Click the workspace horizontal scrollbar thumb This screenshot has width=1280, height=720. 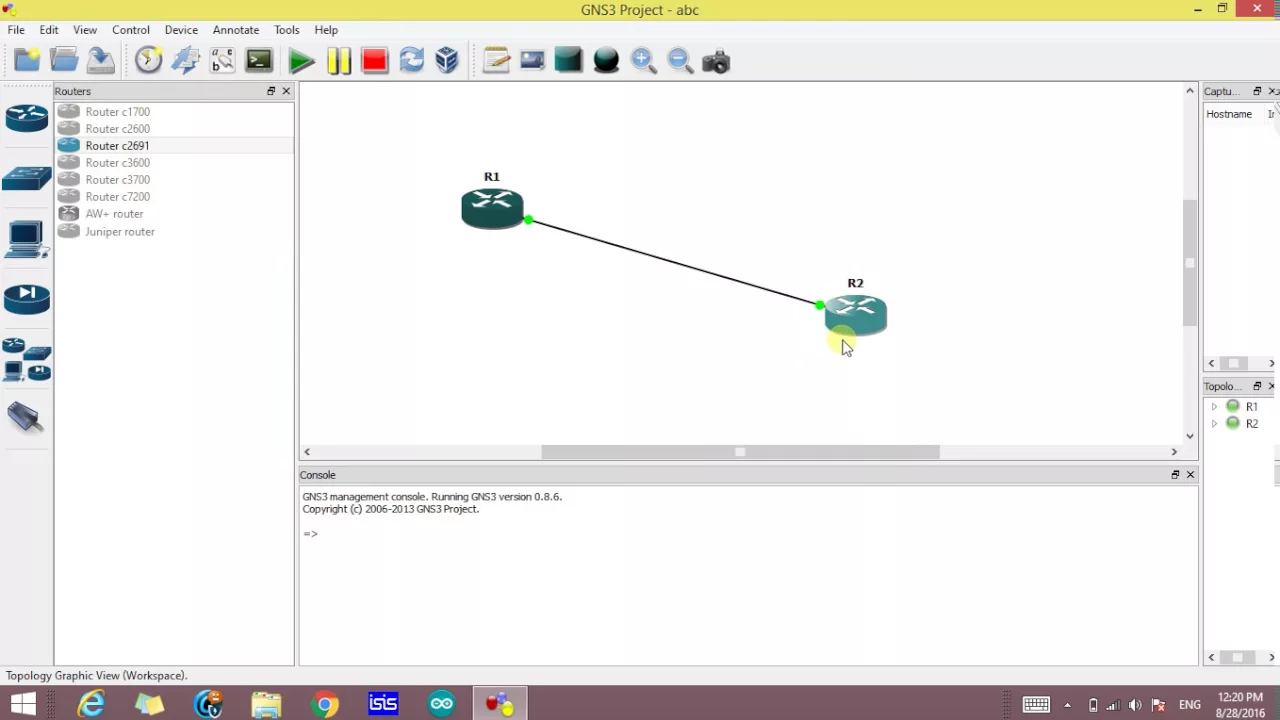coord(740,452)
